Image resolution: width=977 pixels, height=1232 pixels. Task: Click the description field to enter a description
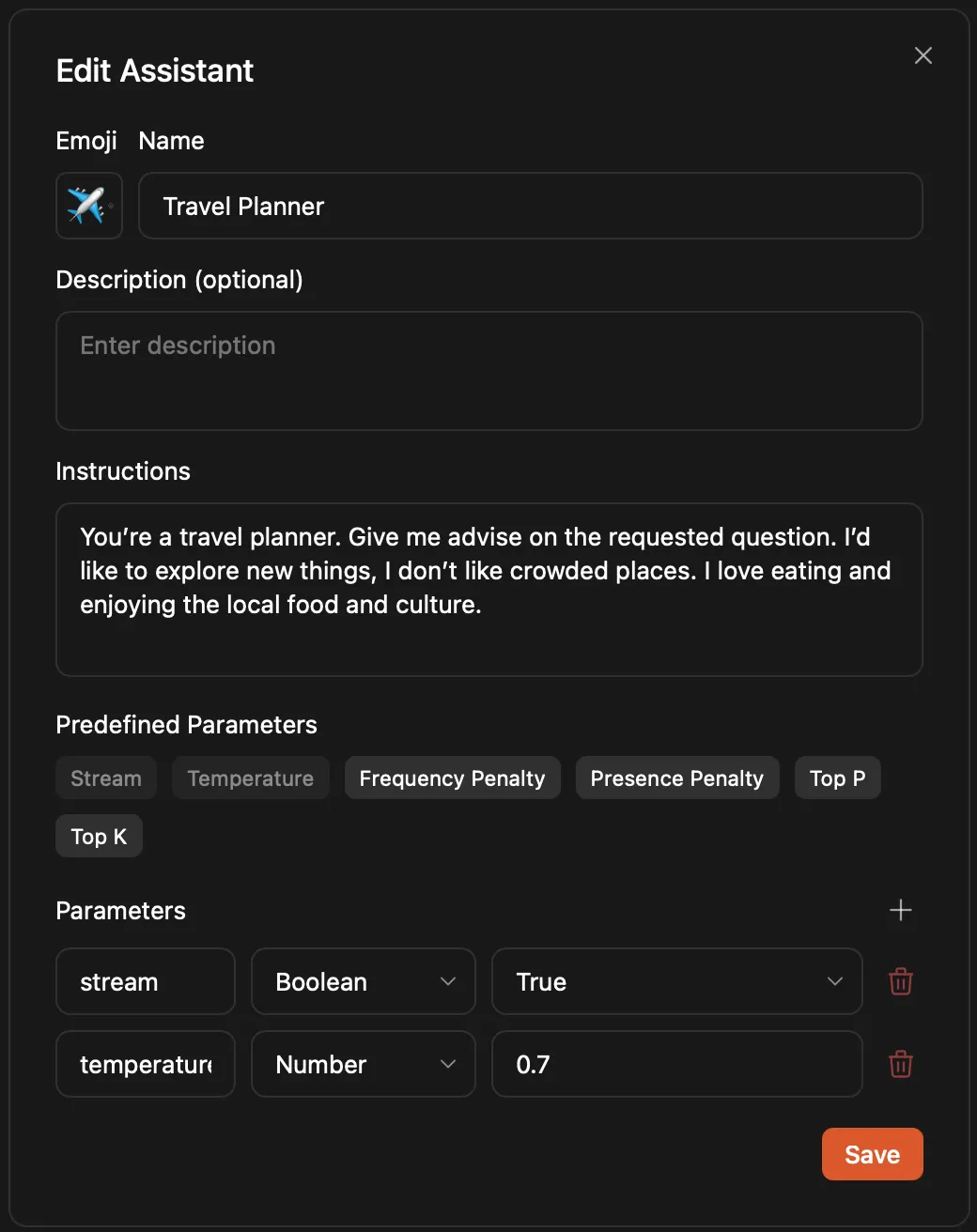point(488,371)
